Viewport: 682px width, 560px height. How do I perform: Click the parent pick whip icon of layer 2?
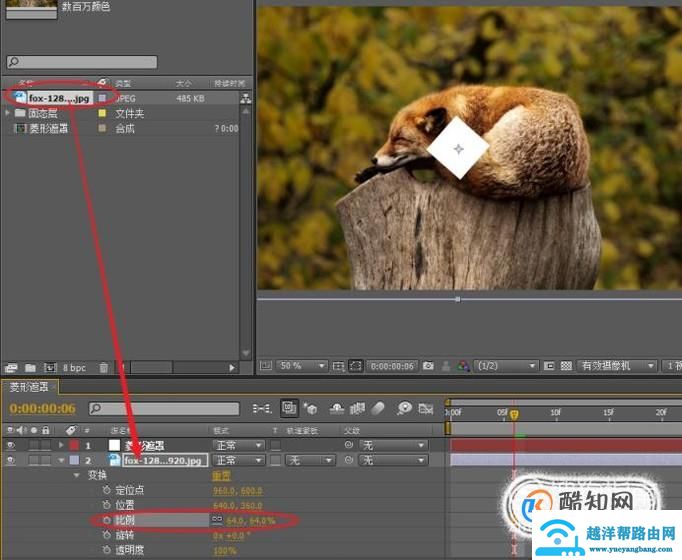click(x=348, y=460)
